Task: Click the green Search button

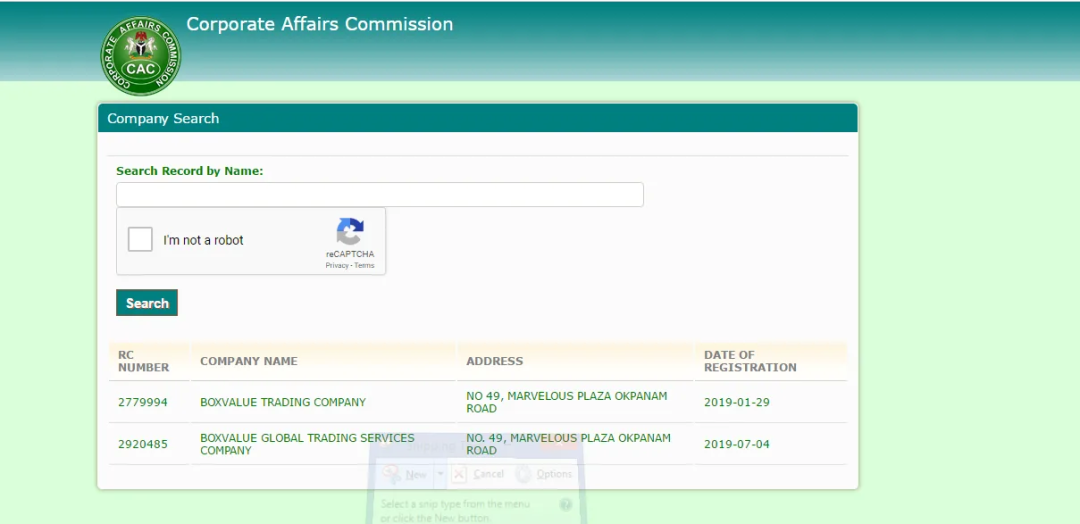Action: coord(147,303)
